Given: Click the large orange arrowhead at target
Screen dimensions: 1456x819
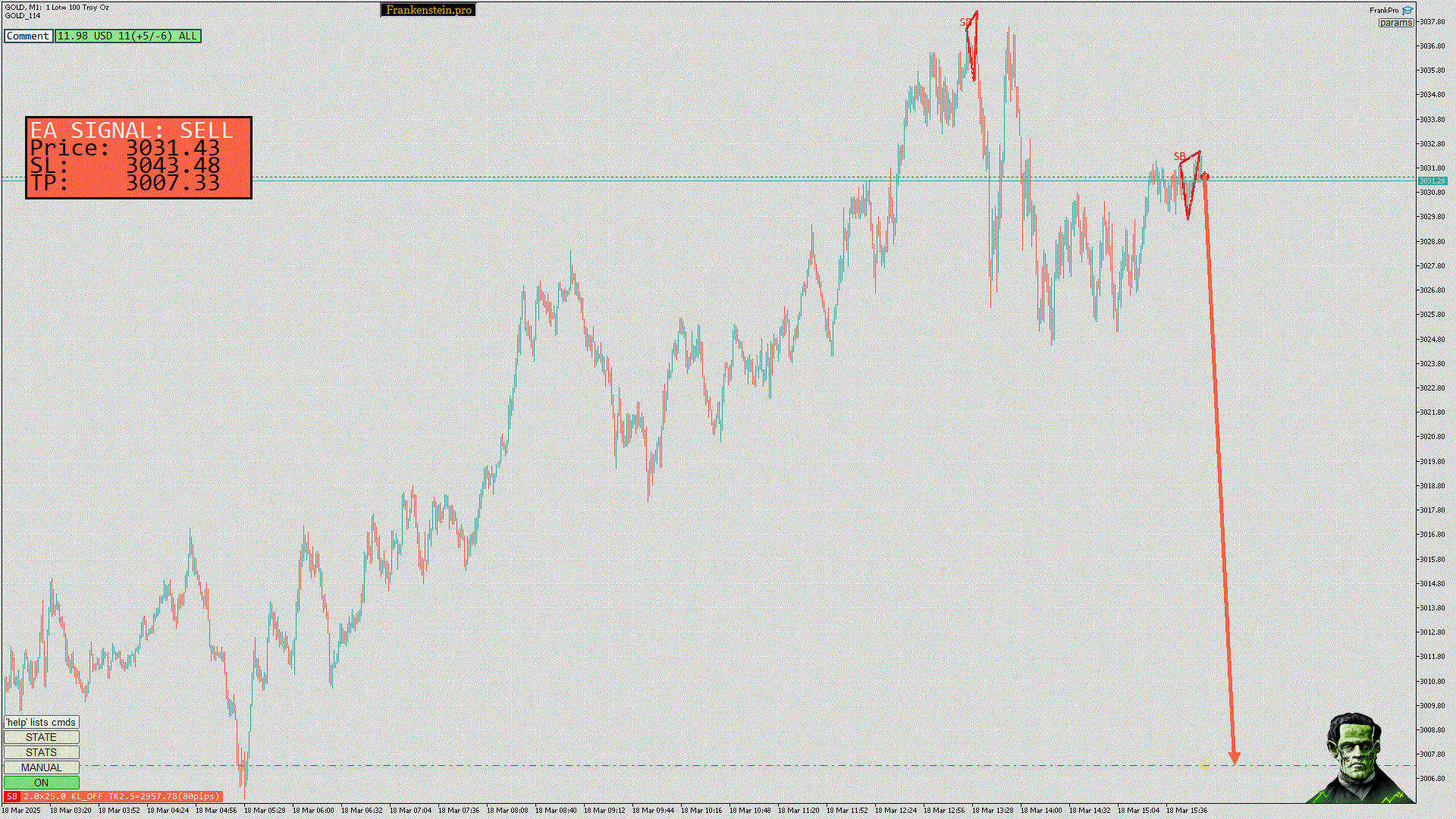Looking at the screenshot, I should (x=1235, y=758).
